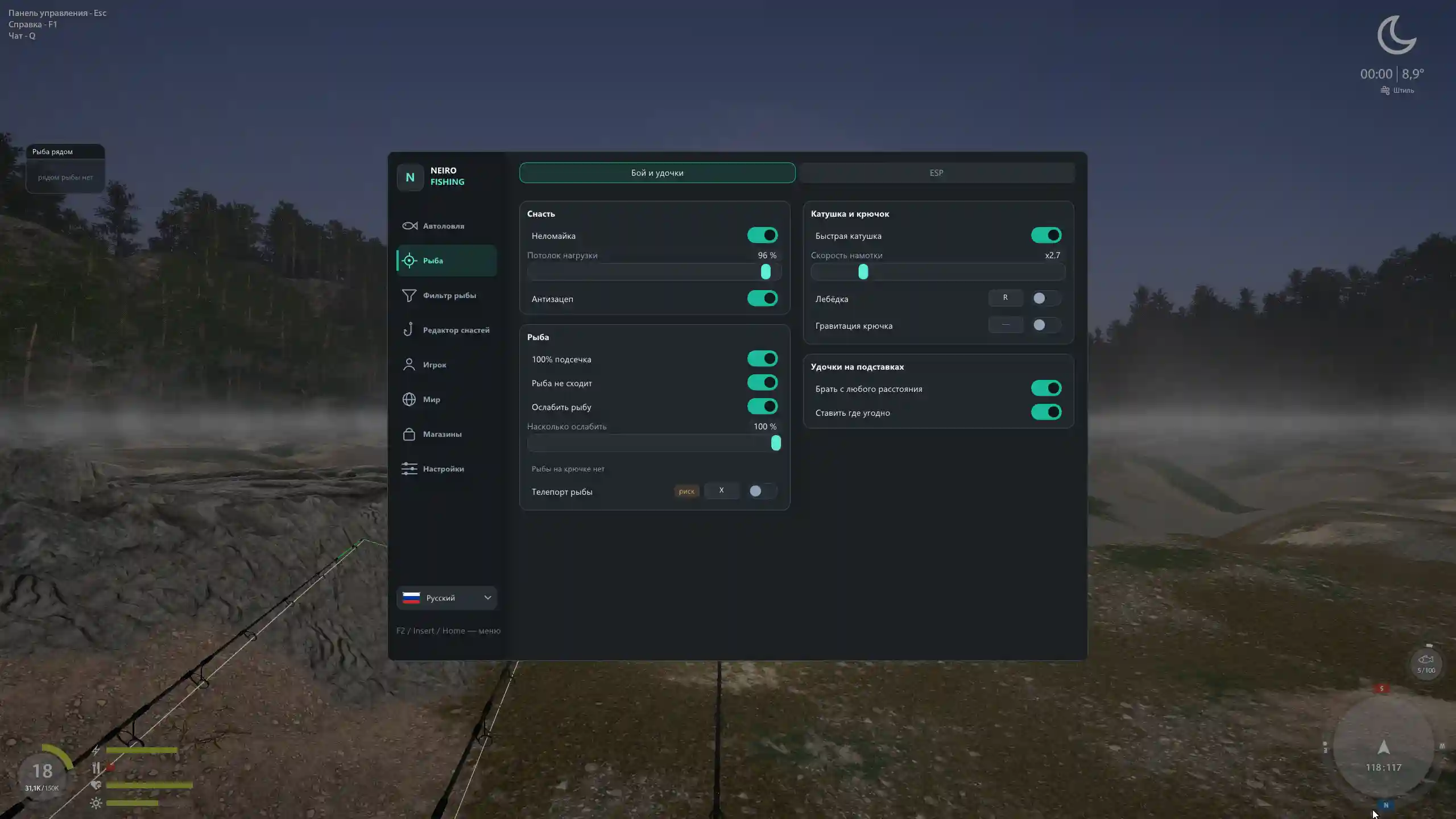Click the Russian flag icon
The width and height of the screenshot is (1456, 819).
tap(411, 598)
